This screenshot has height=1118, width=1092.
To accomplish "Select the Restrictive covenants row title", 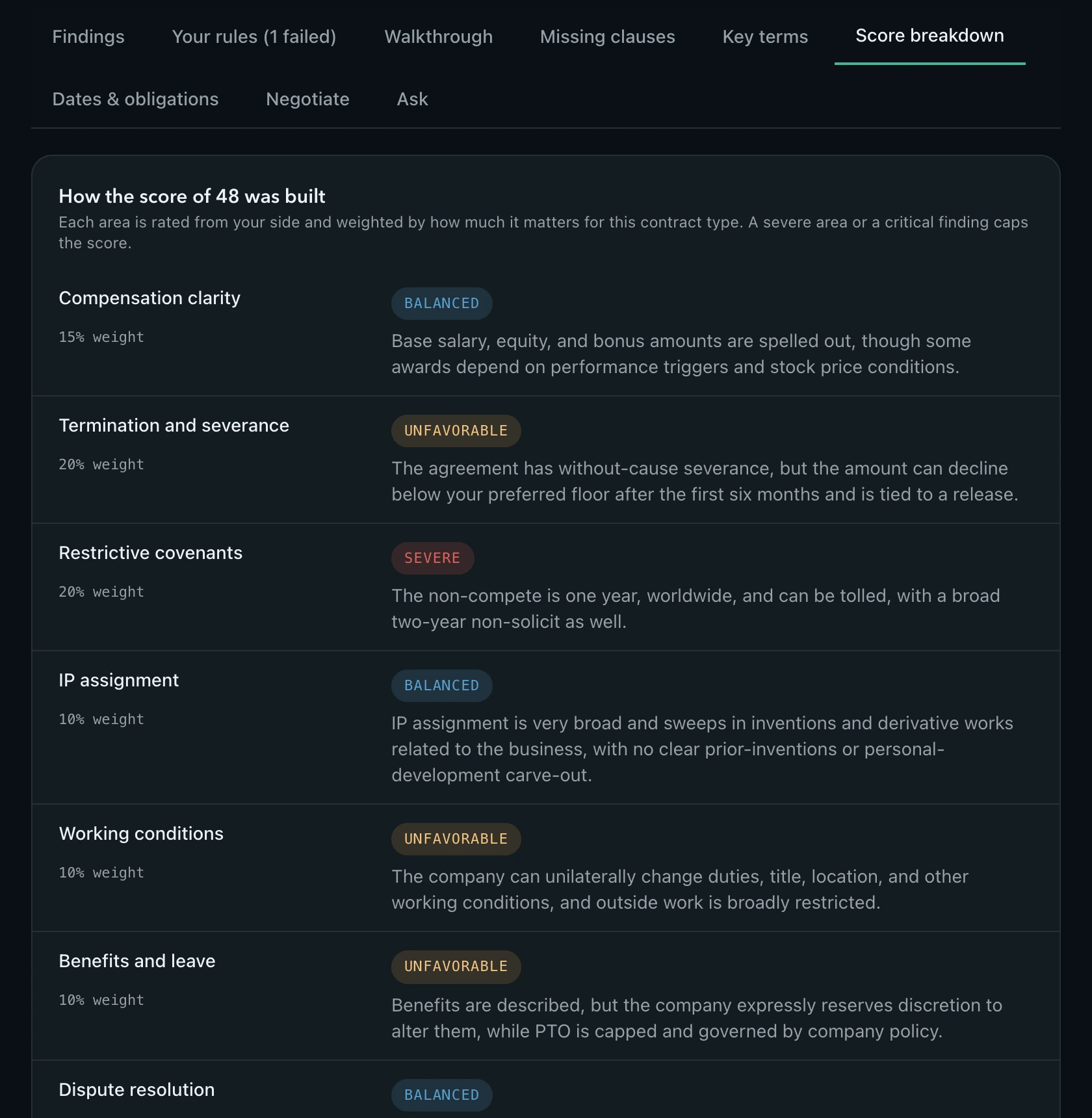I will pos(150,552).
